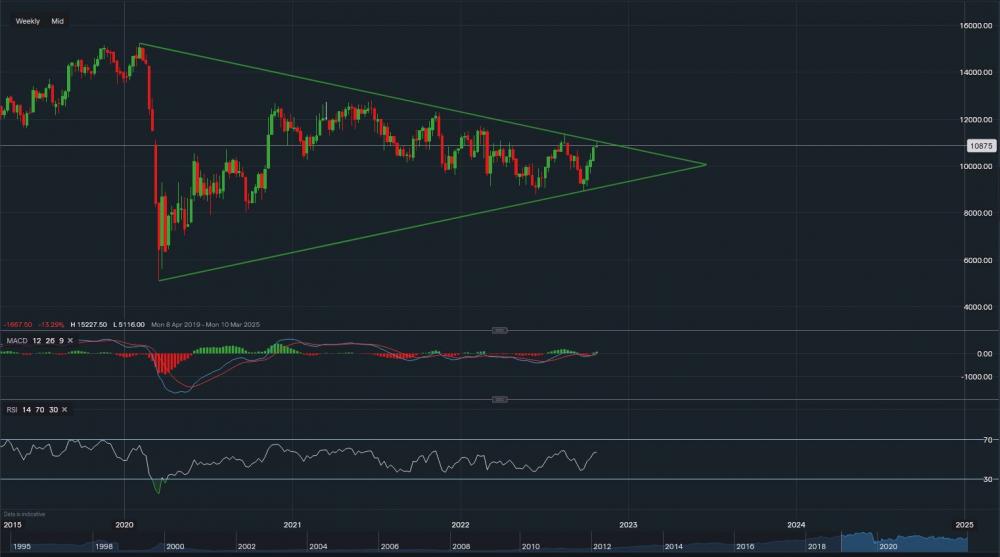Click the triangle apex where trendlines meet
The image size is (1000, 557).
click(x=706, y=164)
